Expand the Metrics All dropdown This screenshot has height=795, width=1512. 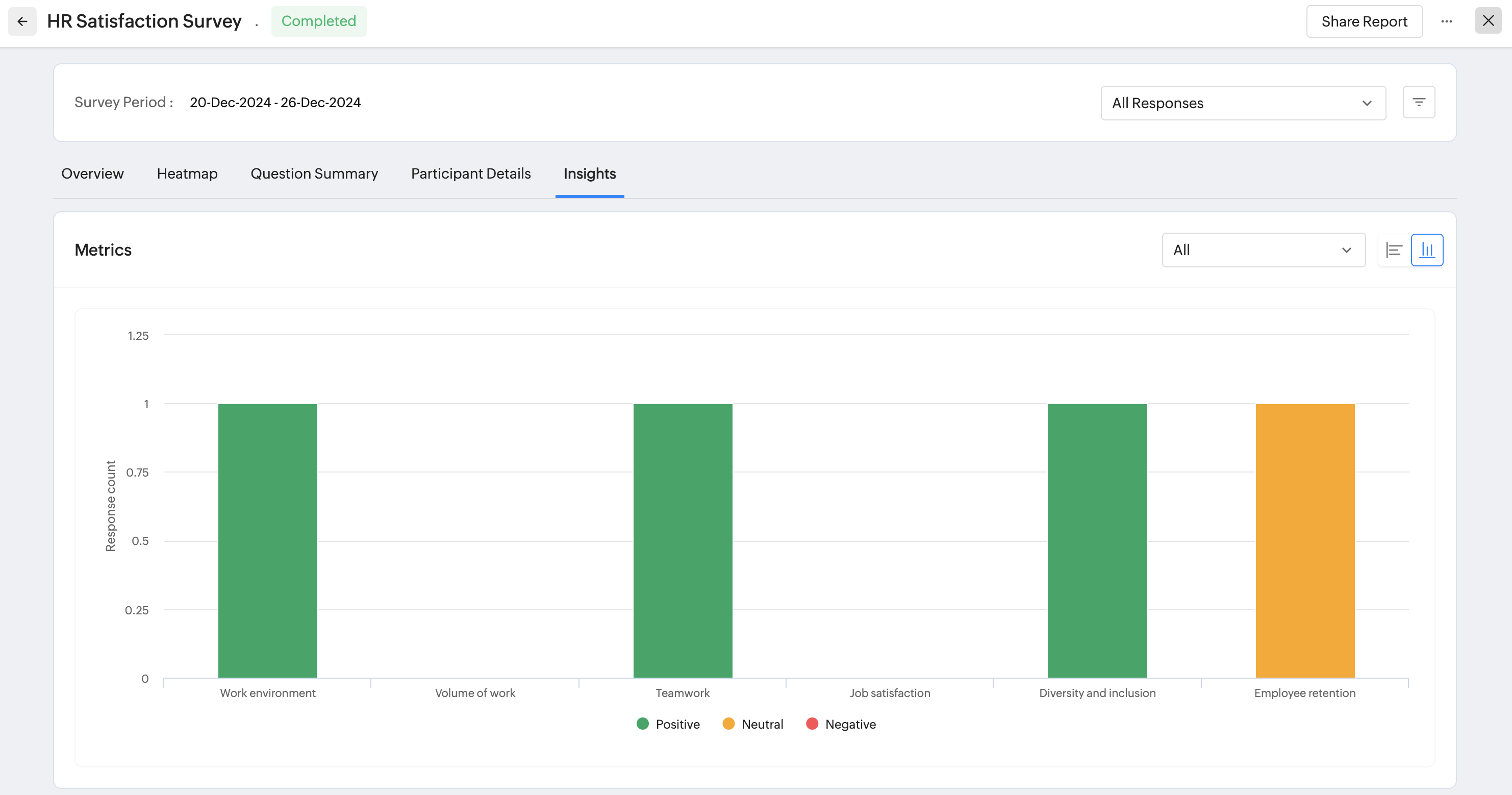tap(1263, 250)
